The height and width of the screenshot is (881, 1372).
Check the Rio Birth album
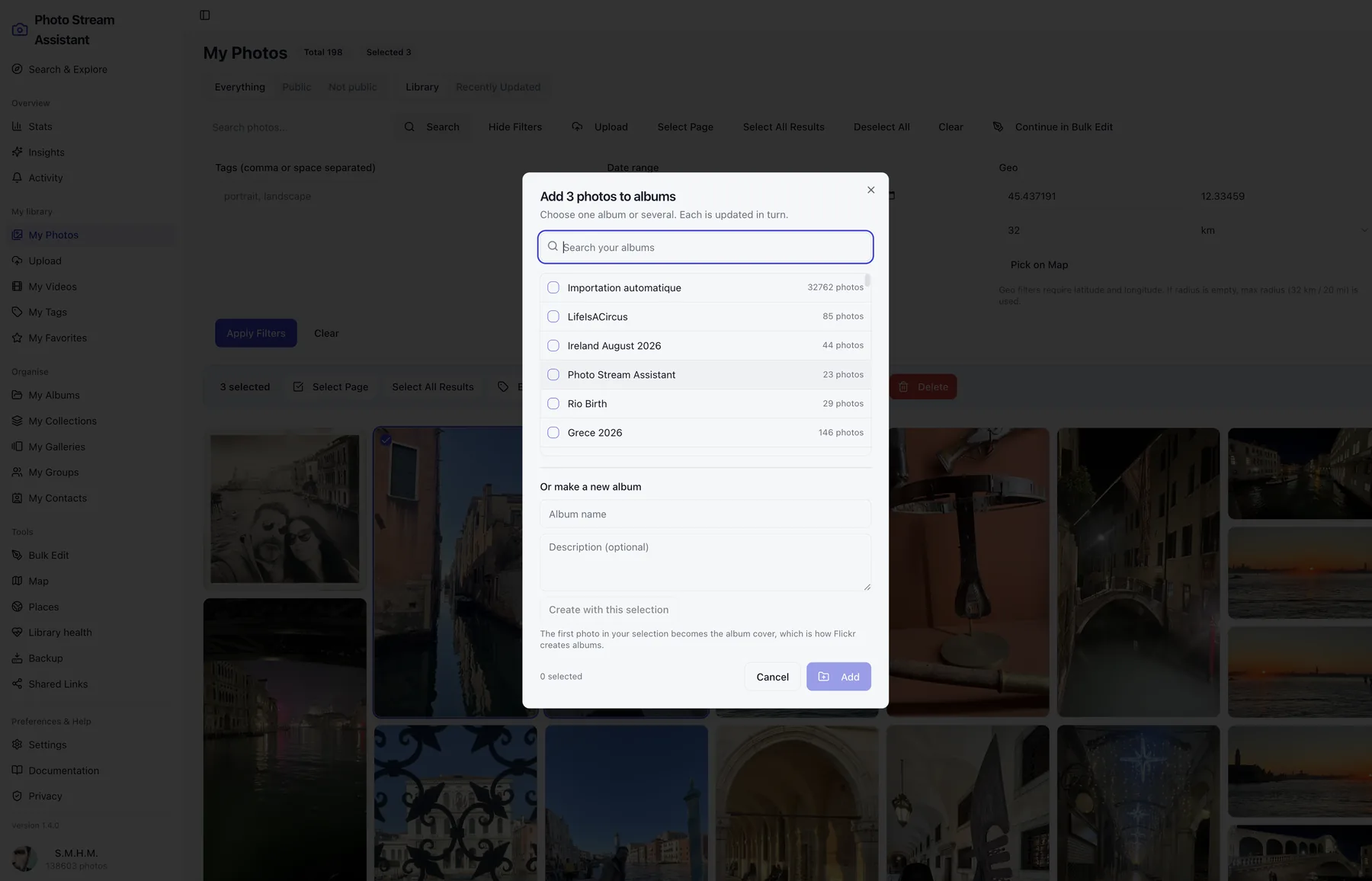coord(553,403)
